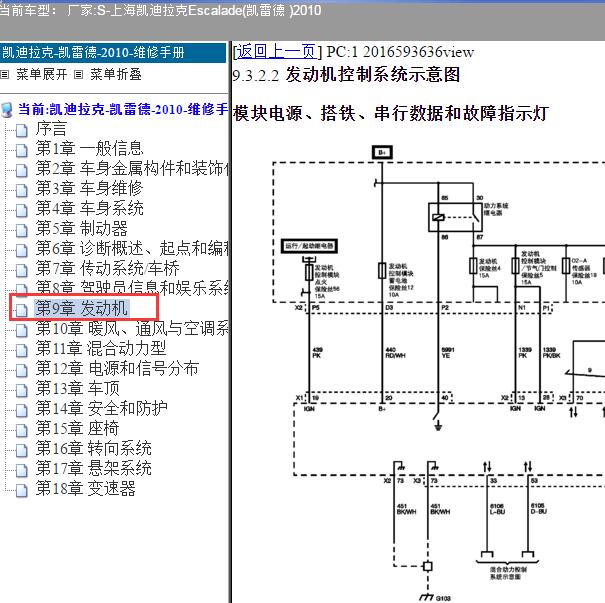Click the page icon beside 第15章
Image resolution: width=605 pixels, height=603 pixels.
point(22,431)
